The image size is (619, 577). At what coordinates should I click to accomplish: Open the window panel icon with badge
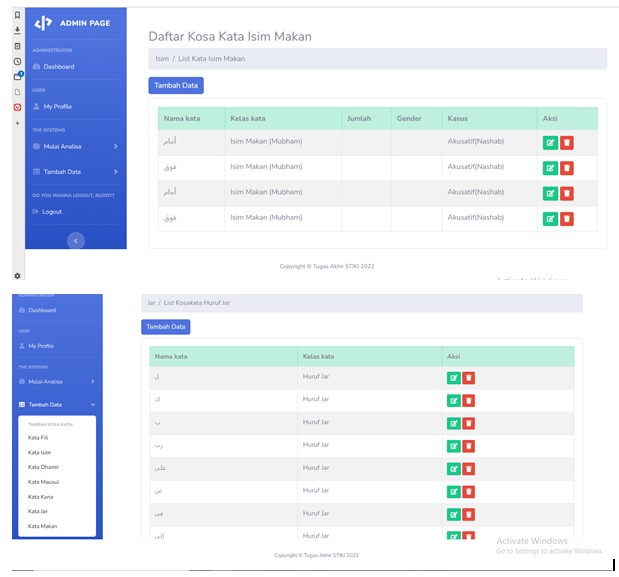(18, 76)
